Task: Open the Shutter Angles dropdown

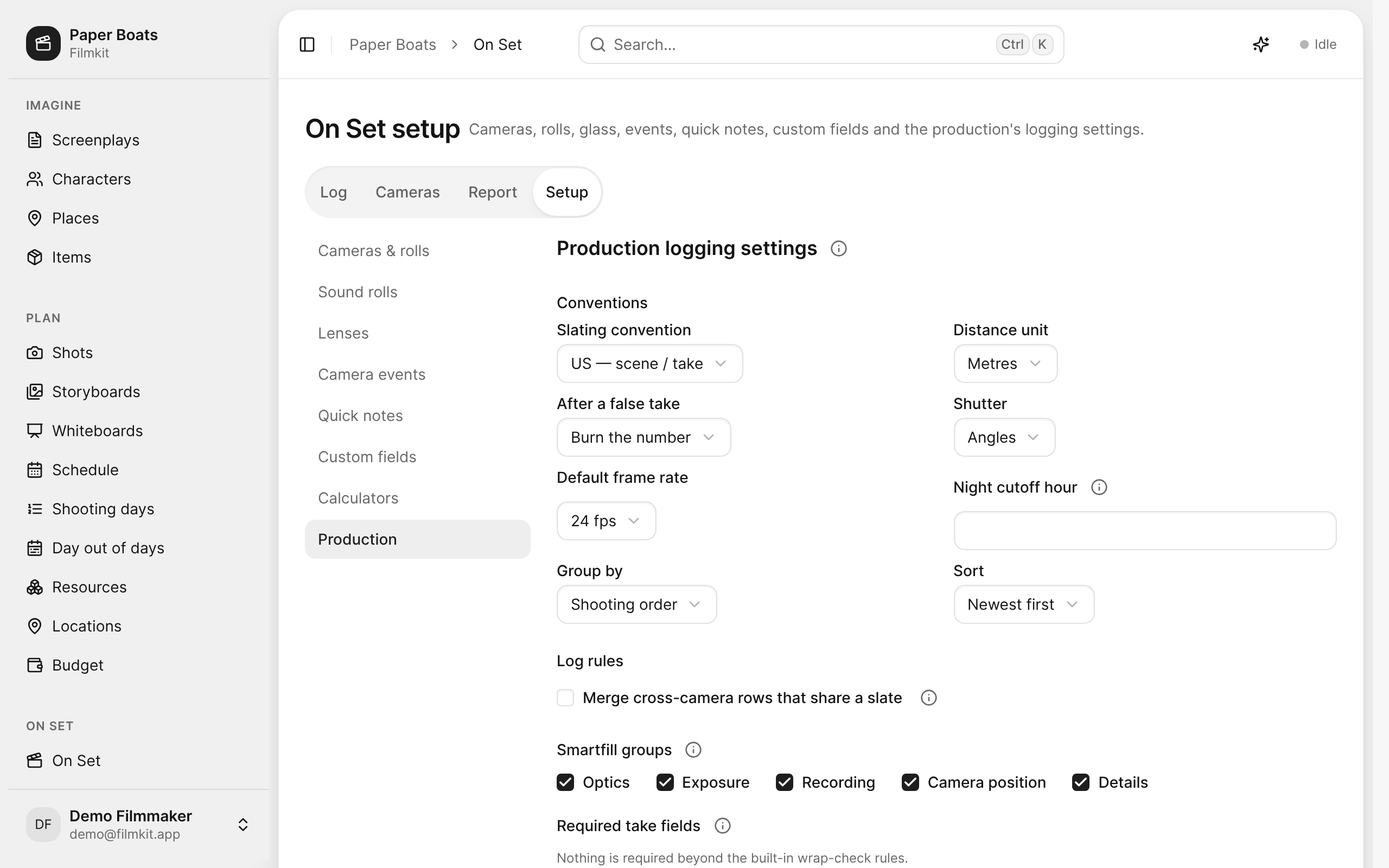Action: pos(1004,437)
